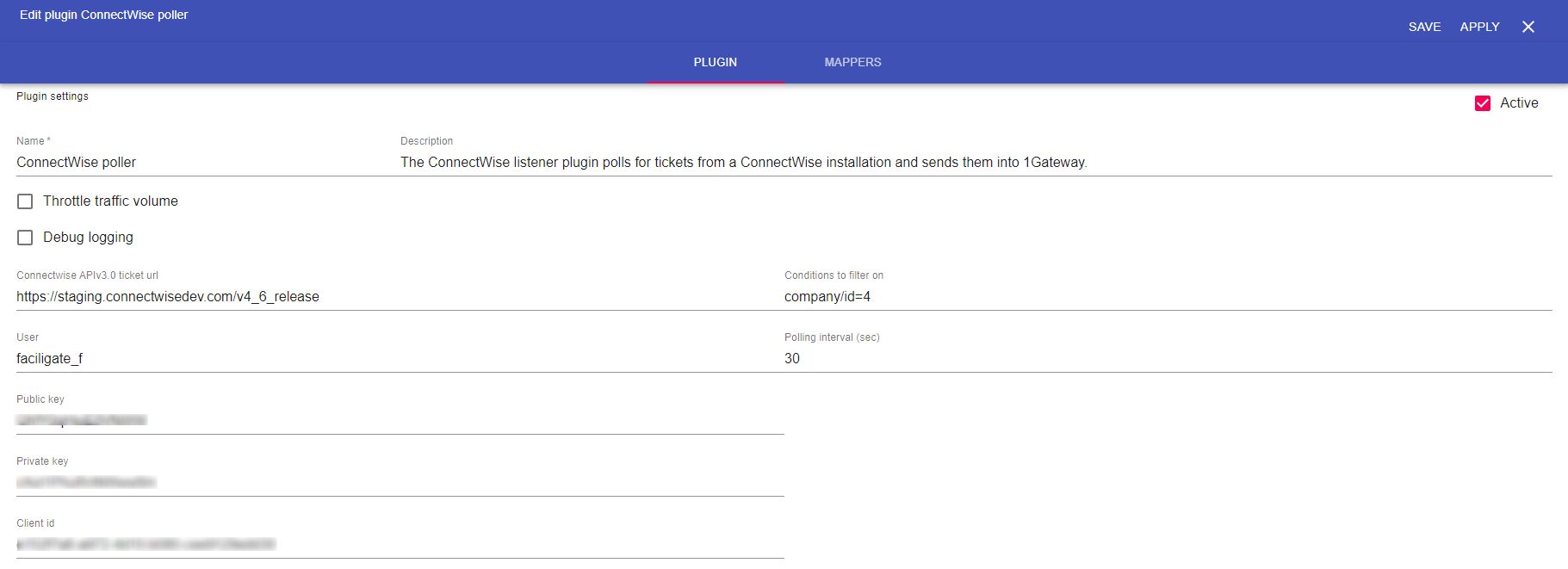
Task: Edit the Connectwise API ticket url field
Action: (396, 296)
